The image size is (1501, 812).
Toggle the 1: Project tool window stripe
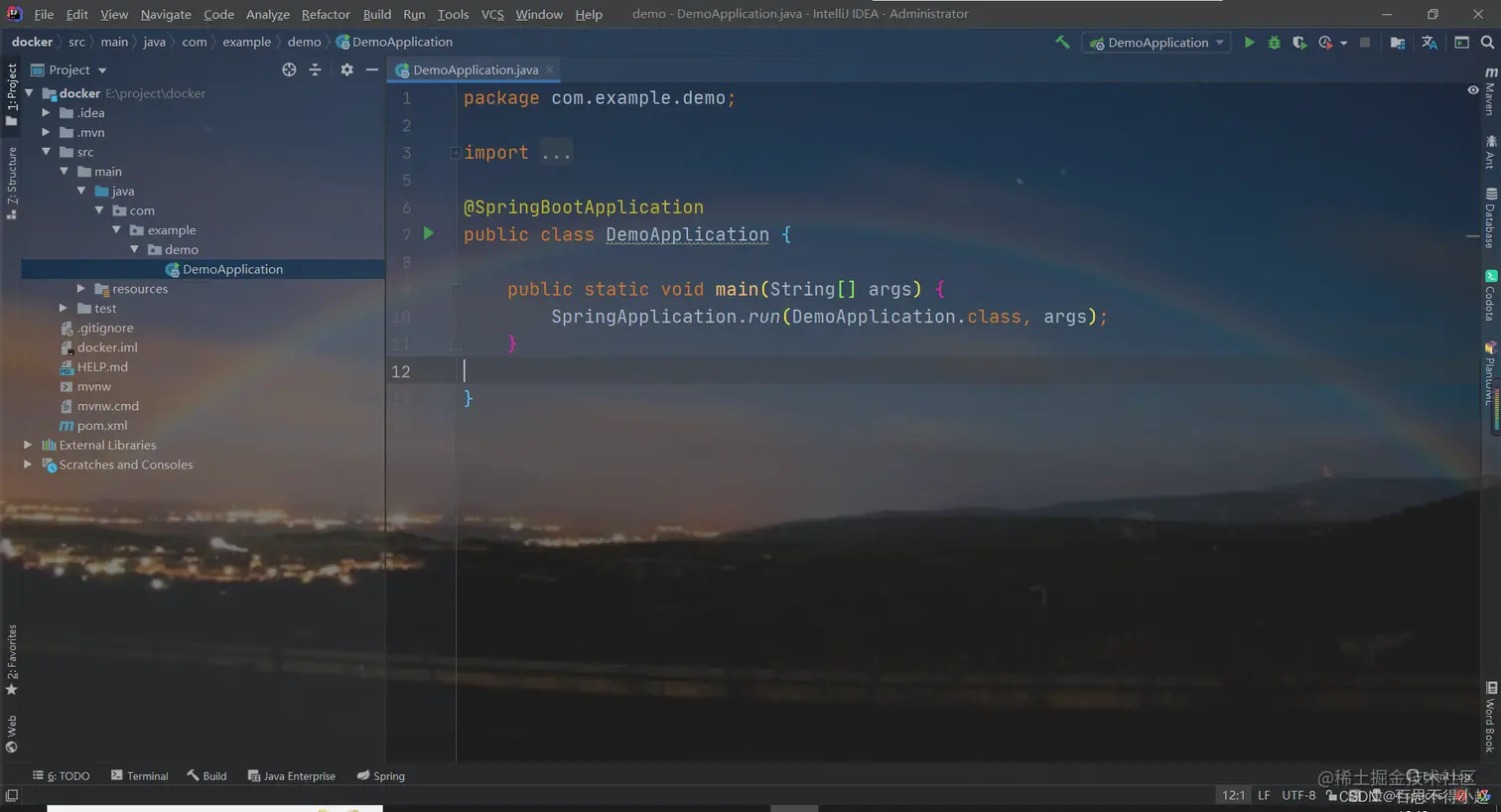tap(11, 94)
